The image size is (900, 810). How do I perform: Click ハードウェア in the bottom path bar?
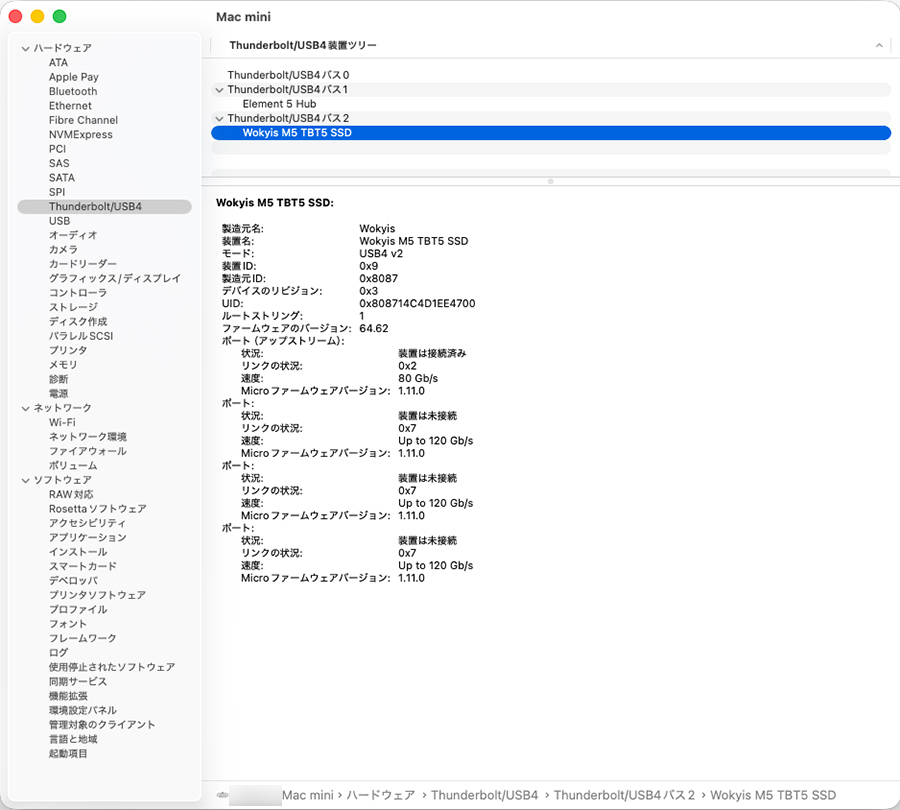click(x=381, y=795)
